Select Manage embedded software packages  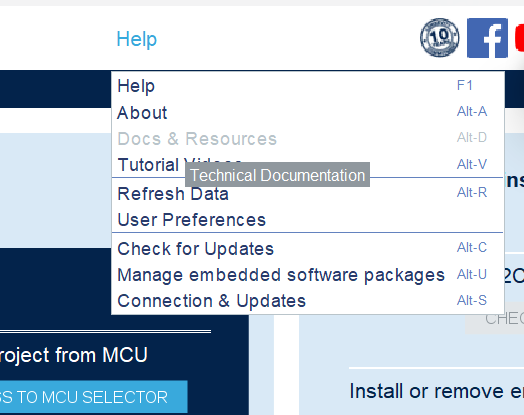click(x=307, y=275)
